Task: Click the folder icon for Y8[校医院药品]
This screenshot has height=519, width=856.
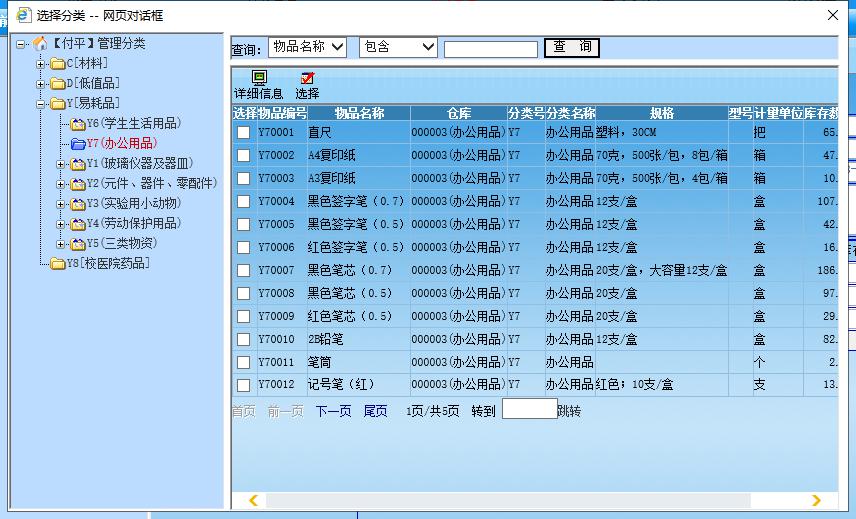Action: [58, 264]
